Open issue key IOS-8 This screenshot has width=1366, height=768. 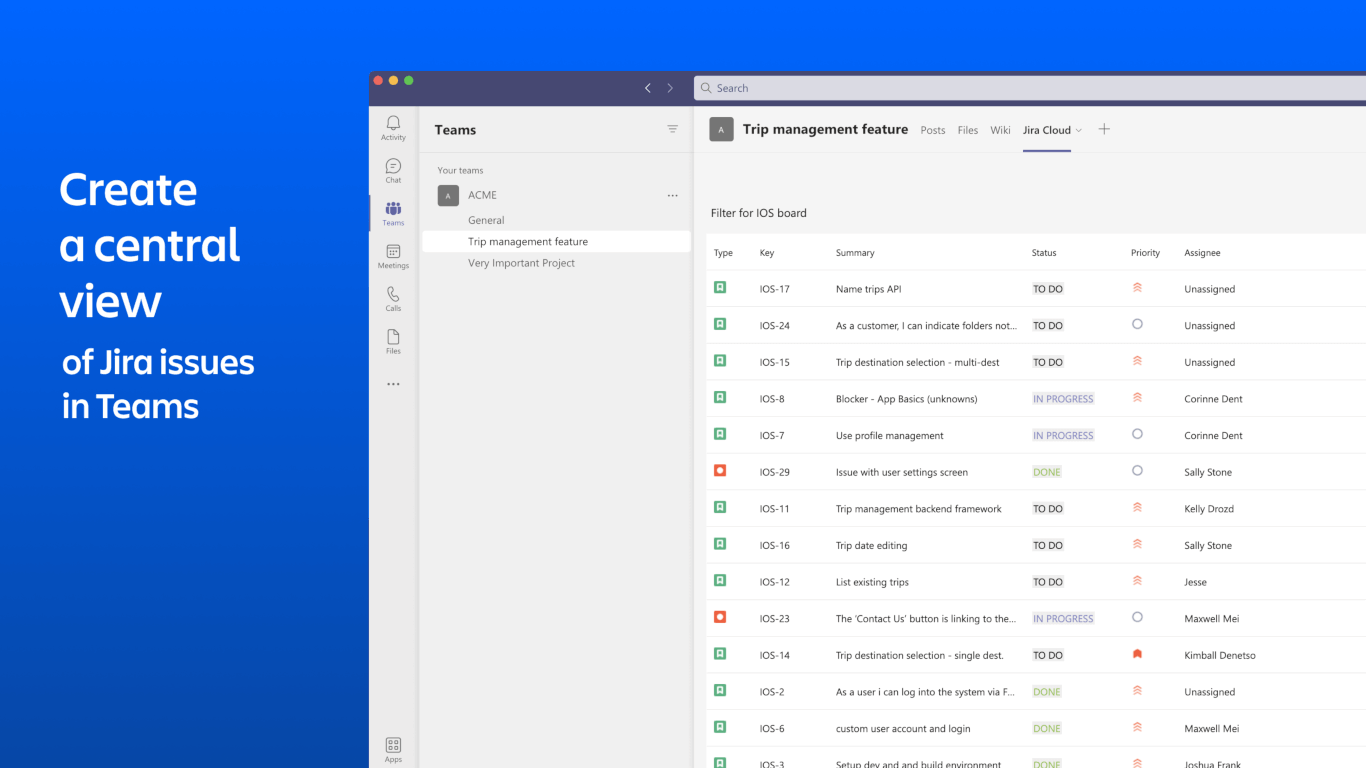click(x=772, y=399)
